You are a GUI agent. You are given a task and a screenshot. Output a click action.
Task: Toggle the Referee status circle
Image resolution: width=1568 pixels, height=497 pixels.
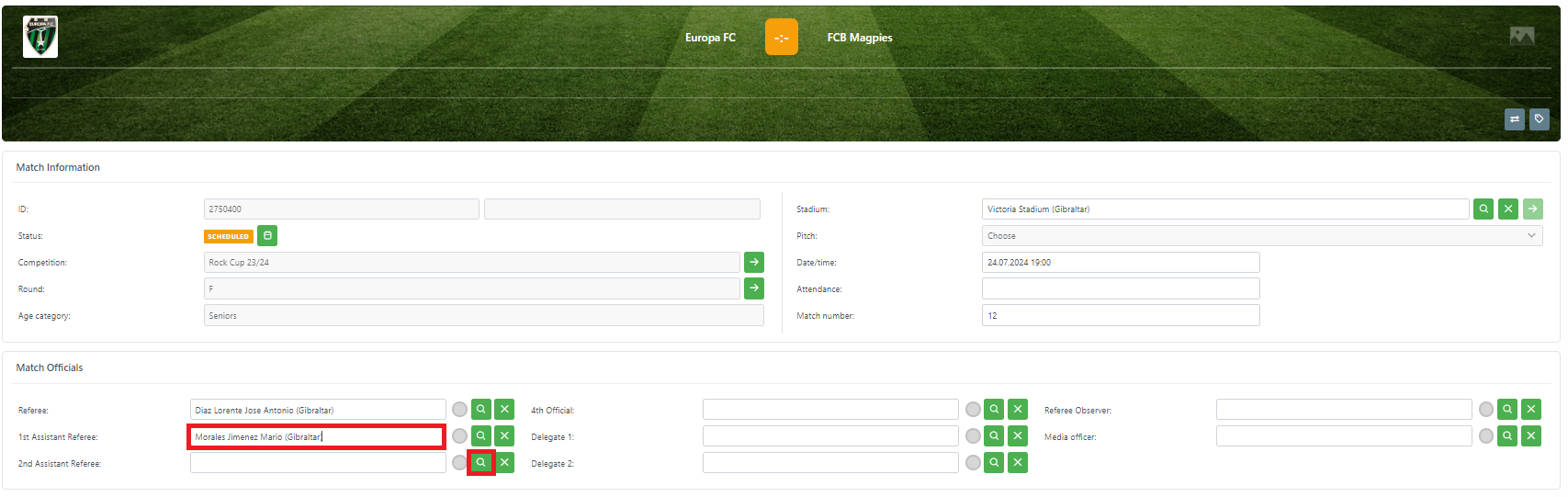(459, 410)
